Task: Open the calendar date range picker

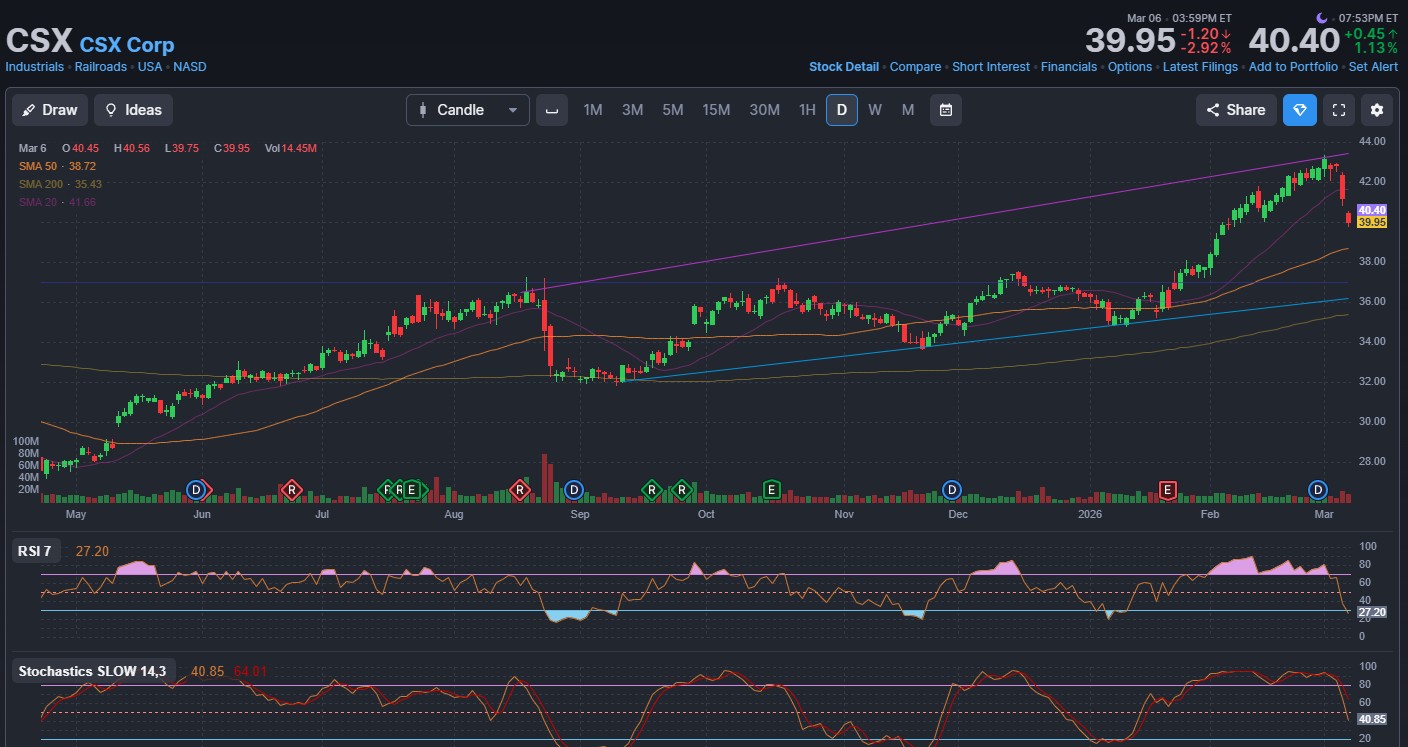Action: [x=945, y=110]
